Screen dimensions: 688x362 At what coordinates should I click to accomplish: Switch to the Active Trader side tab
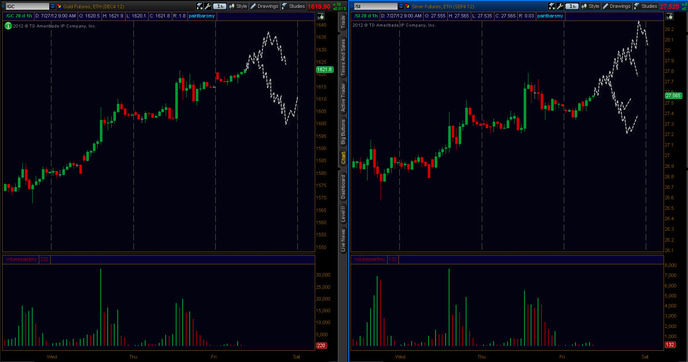(x=343, y=97)
